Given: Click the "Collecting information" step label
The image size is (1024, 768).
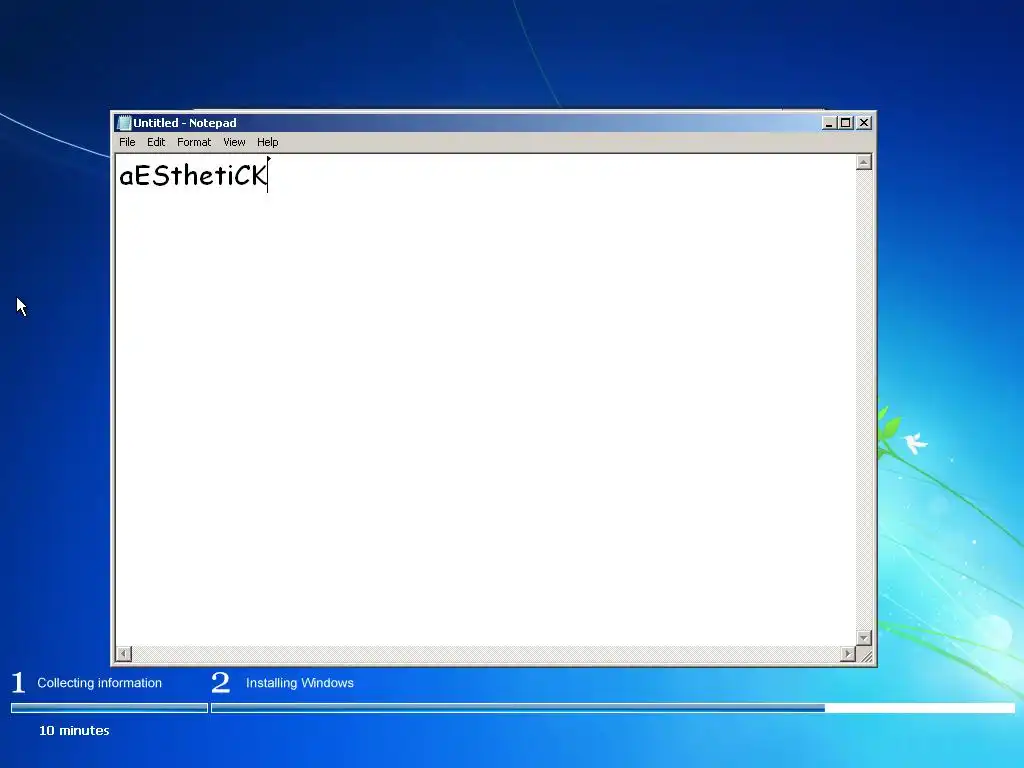Looking at the screenshot, I should (x=99, y=682).
